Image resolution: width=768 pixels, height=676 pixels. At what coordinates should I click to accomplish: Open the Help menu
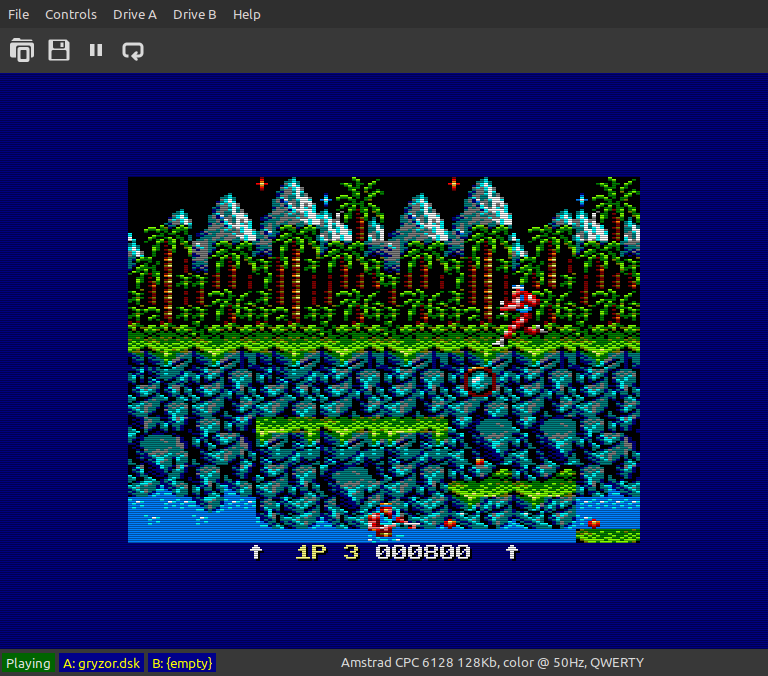click(x=246, y=15)
